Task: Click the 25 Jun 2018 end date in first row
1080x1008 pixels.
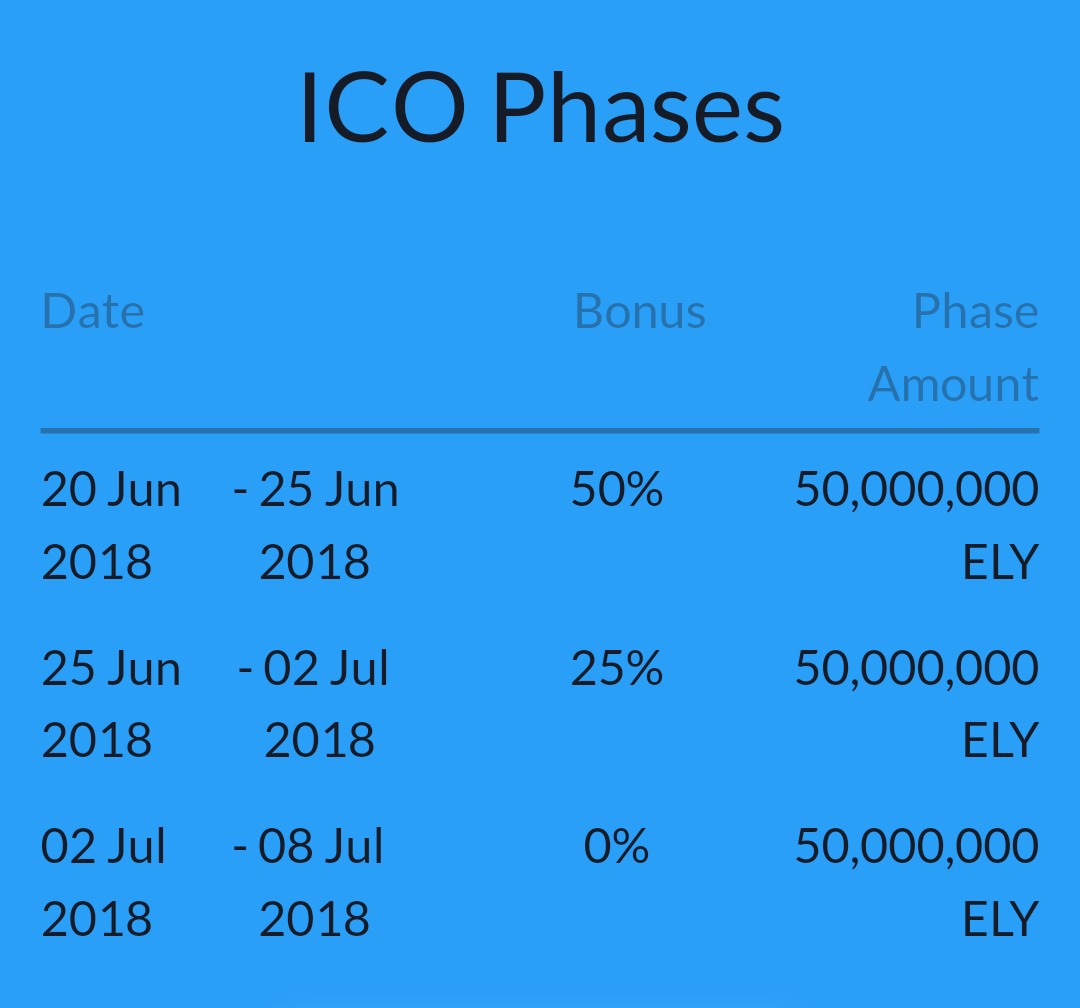Action: (x=315, y=525)
